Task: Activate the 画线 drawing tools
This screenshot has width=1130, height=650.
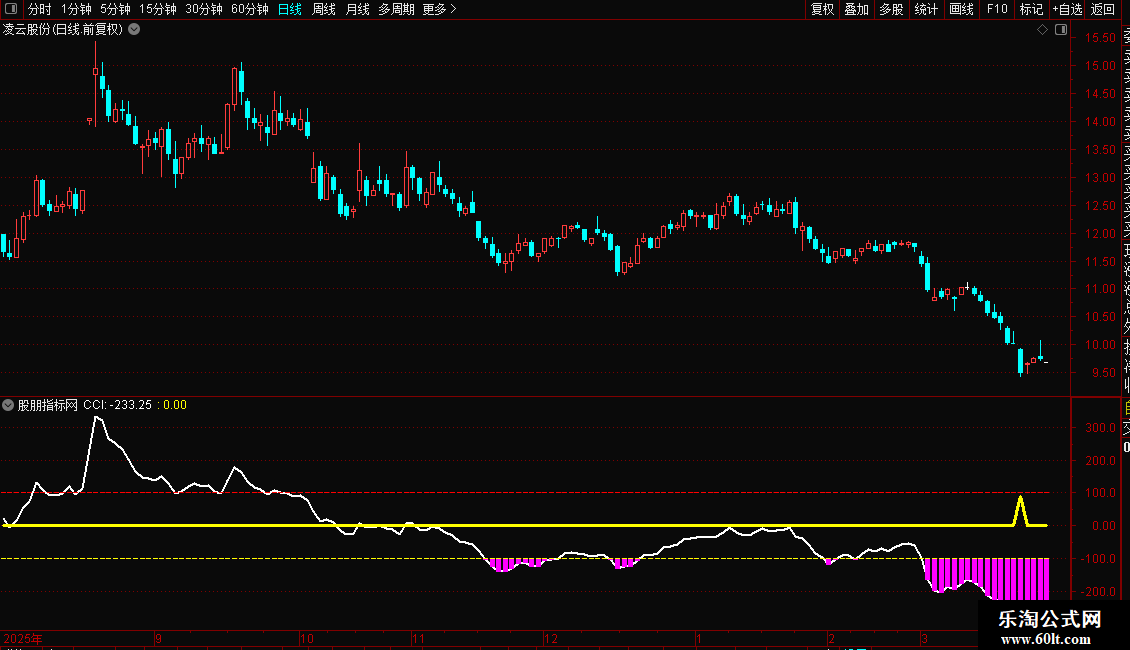Action: (961, 9)
